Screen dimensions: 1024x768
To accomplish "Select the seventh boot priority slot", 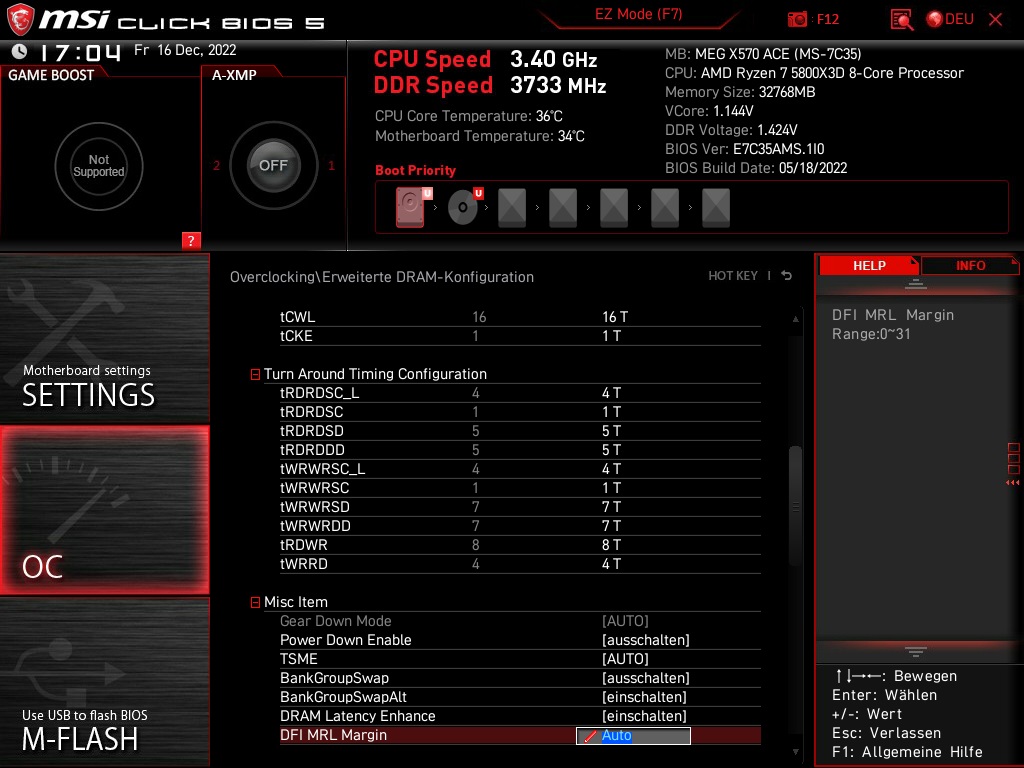I will pos(716,208).
